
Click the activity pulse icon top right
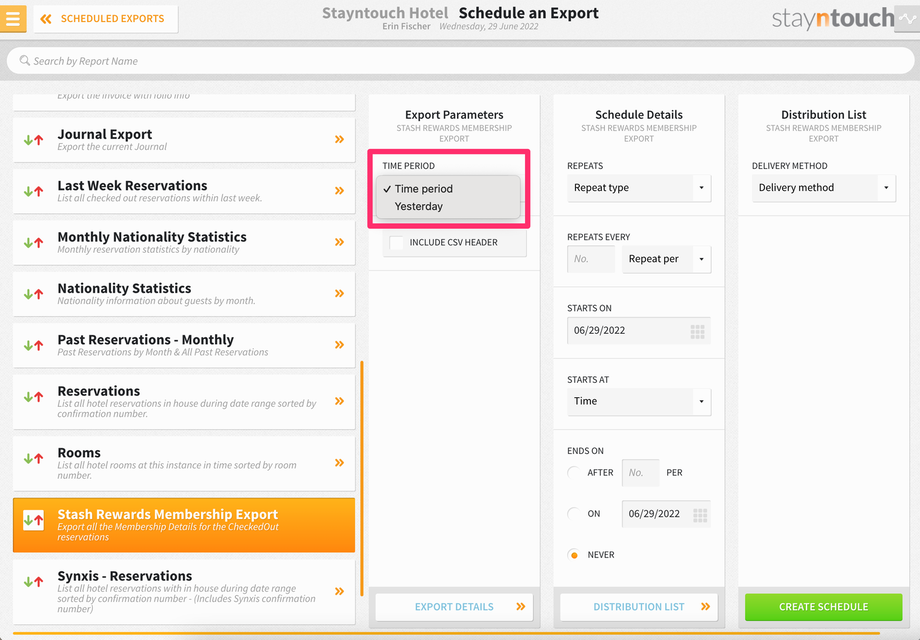pos(907,19)
